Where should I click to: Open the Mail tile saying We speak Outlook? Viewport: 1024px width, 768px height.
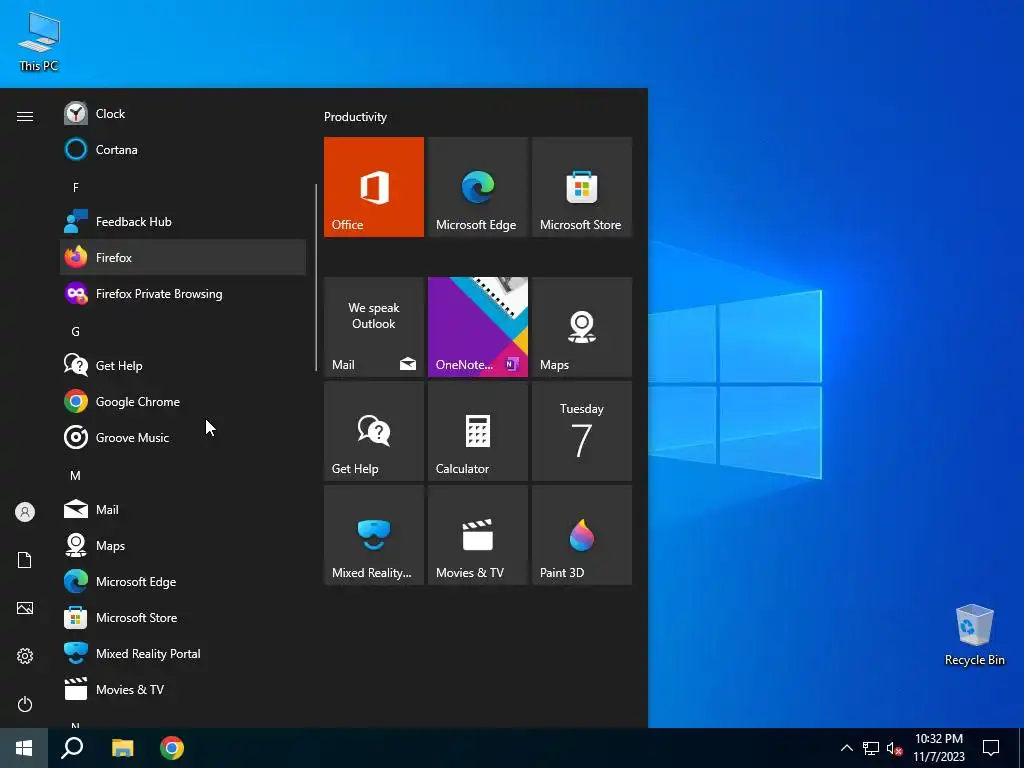pos(374,327)
